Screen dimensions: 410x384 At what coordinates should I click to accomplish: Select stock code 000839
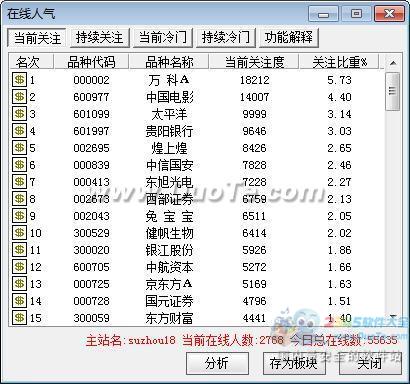pos(91,165)
